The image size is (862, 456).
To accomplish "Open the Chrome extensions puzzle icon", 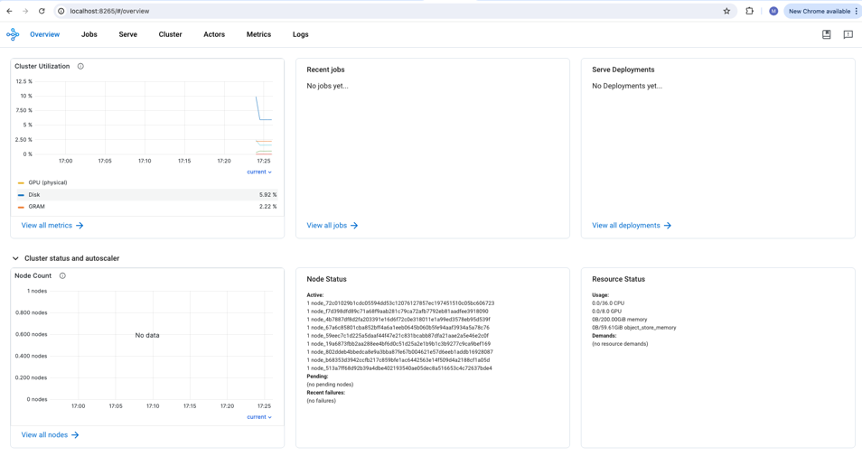I will [x=749, y=11].
